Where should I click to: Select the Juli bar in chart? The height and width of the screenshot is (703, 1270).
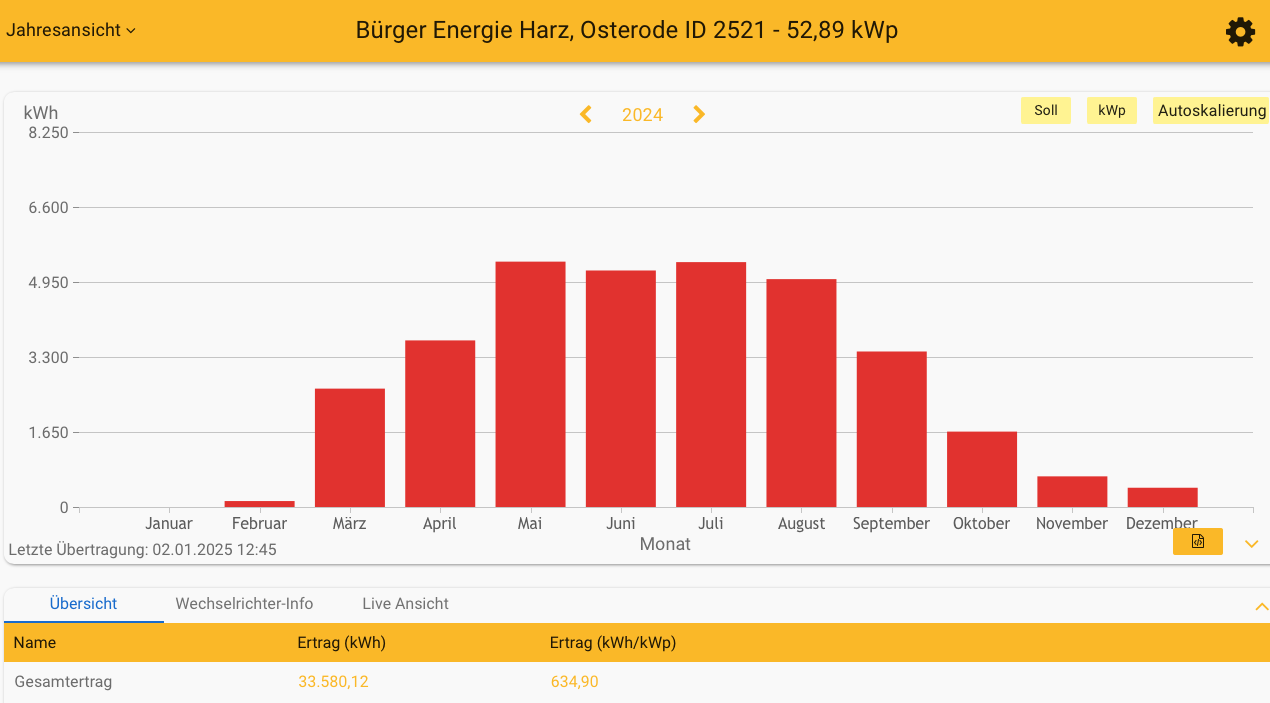711,385
